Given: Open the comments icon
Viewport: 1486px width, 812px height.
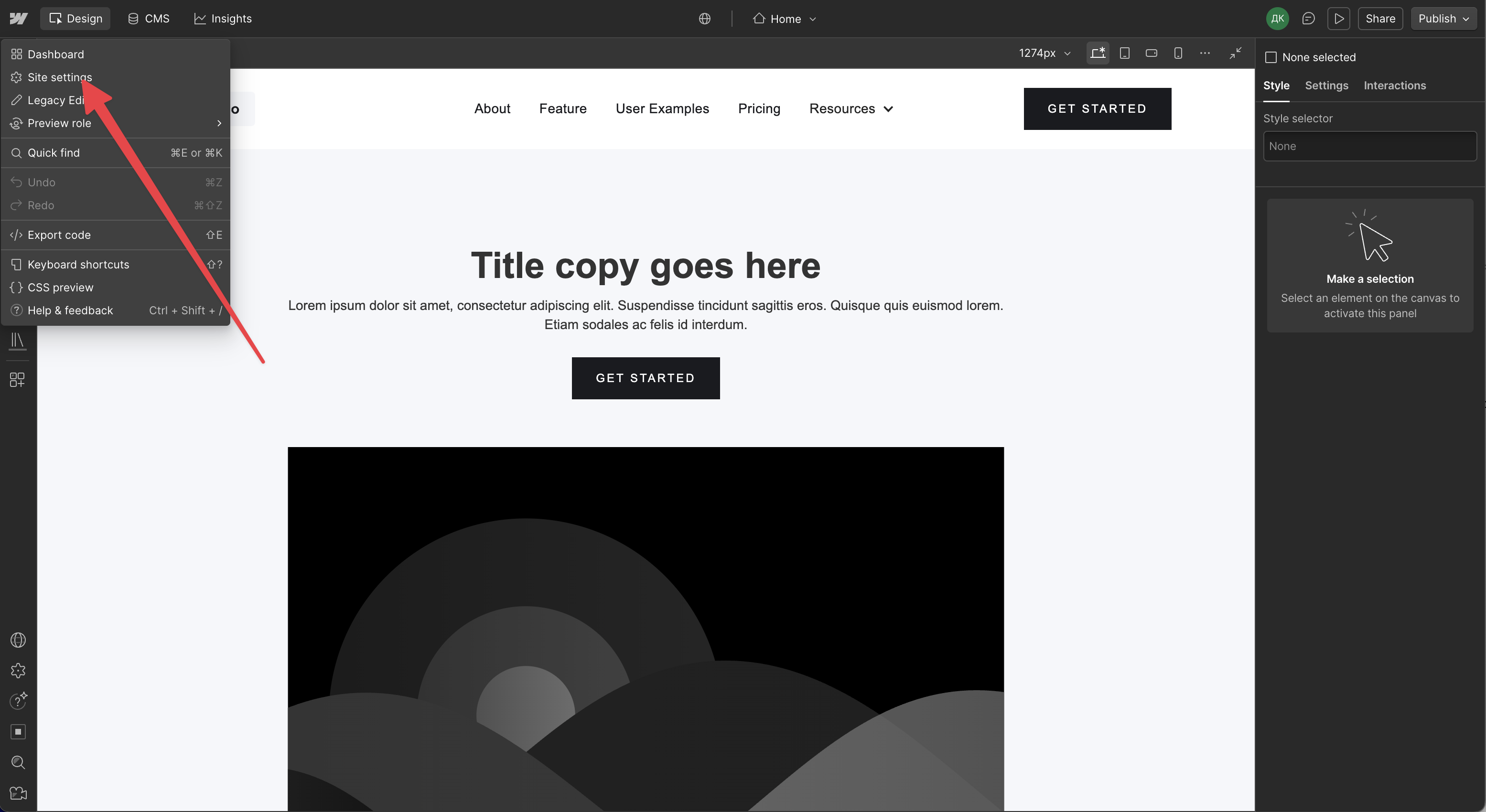Looking at the screenshot, I should [x=1308, y=19].
